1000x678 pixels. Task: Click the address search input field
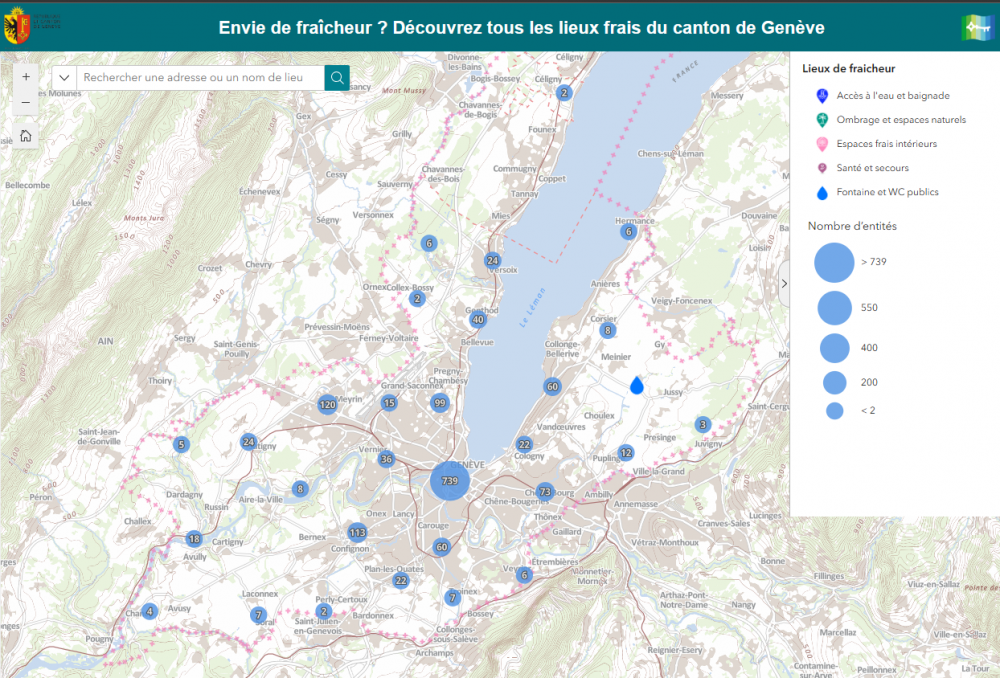click(x=200, y=78)
